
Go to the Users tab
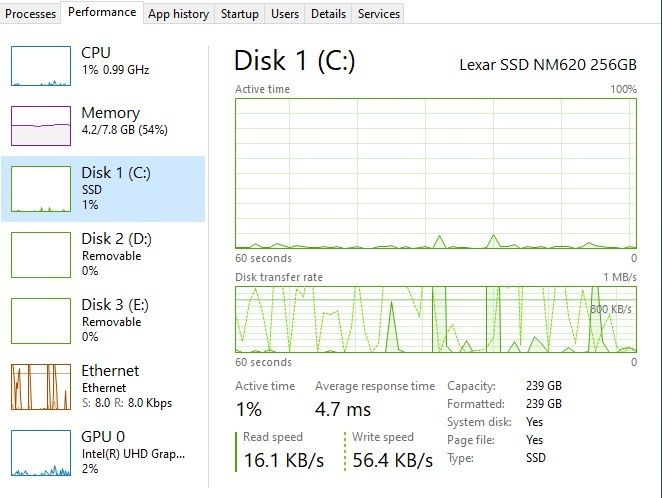coord(285,14)
